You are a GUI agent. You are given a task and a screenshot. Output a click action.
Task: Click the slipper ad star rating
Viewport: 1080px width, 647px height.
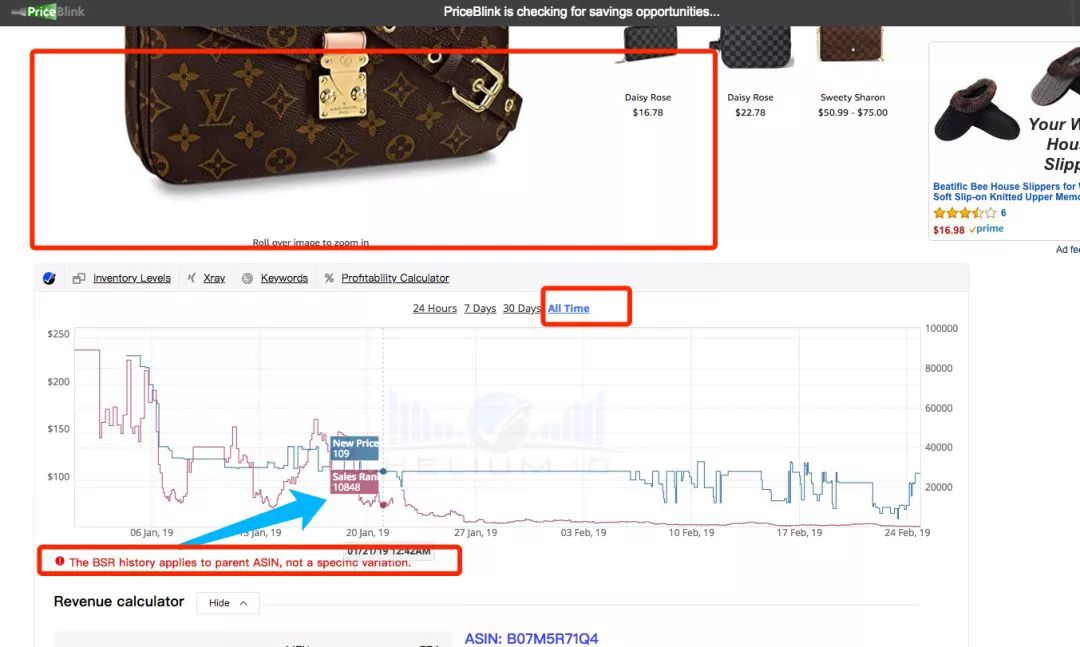point(964,213)
